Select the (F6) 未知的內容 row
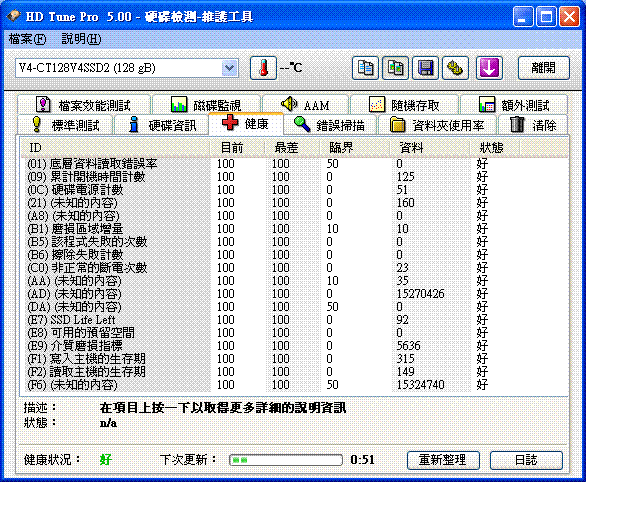640x512 pixels. click(294, 385)
